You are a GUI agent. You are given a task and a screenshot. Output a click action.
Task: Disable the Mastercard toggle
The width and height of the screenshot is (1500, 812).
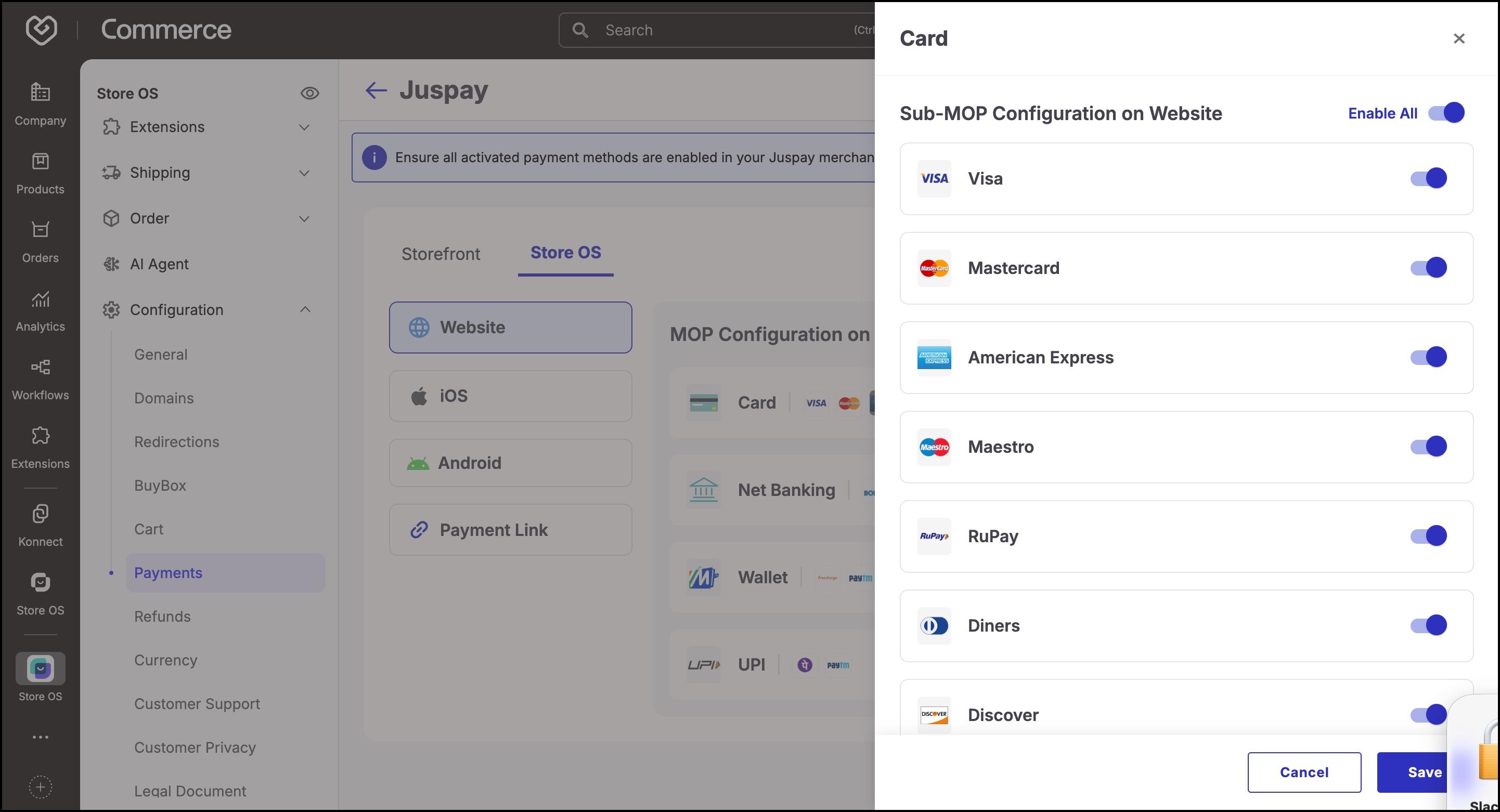point(1428,268)
